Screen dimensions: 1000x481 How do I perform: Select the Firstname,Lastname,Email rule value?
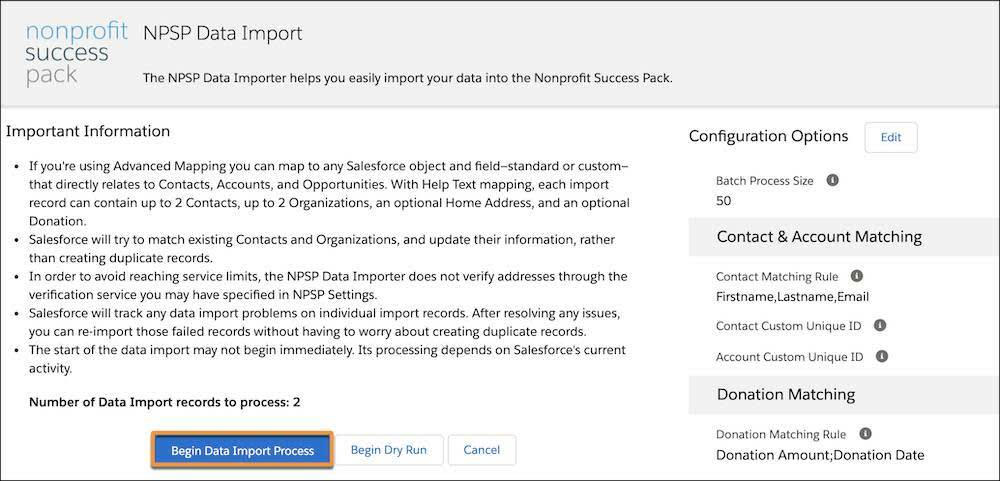pos(792,297)
